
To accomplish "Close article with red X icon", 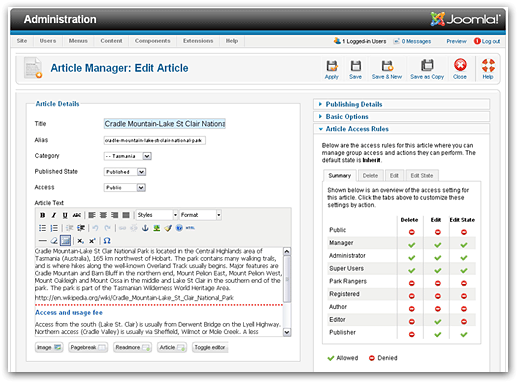I will click(x=460, y=69).
